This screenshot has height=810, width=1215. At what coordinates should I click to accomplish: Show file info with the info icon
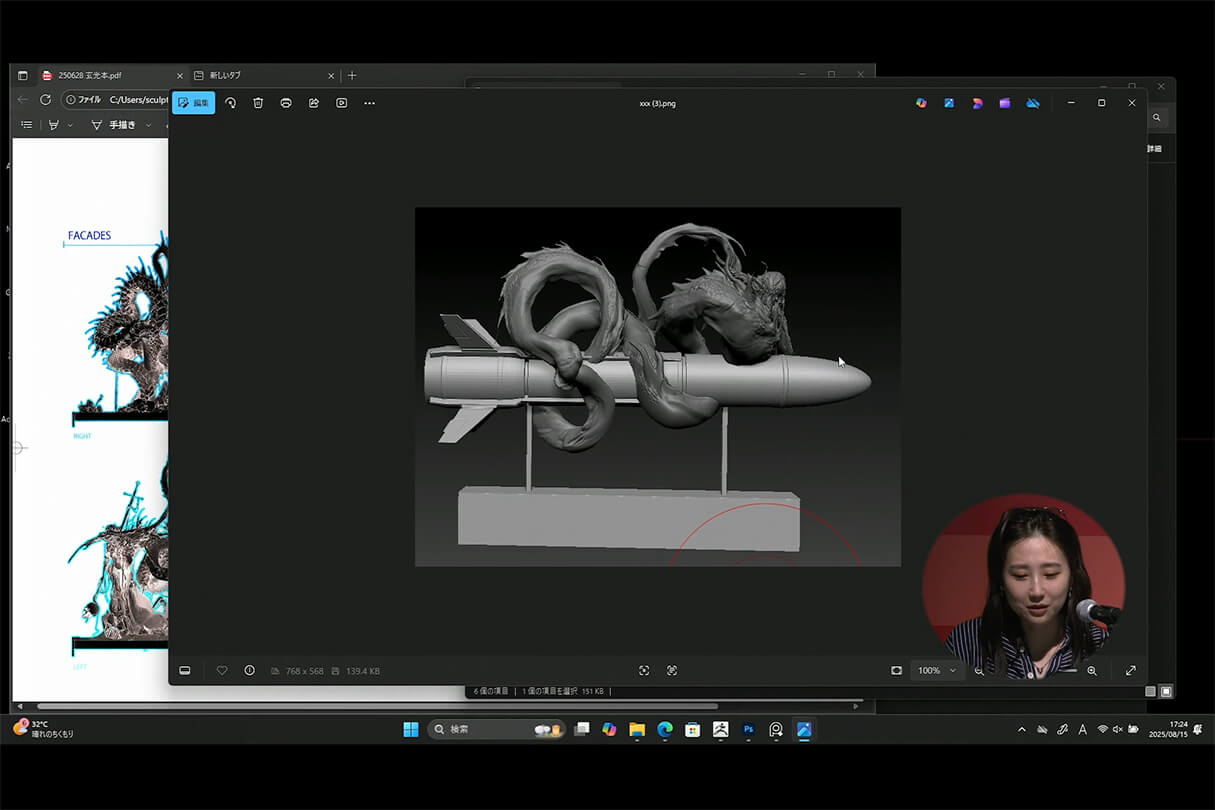click(x=249, y=670)
